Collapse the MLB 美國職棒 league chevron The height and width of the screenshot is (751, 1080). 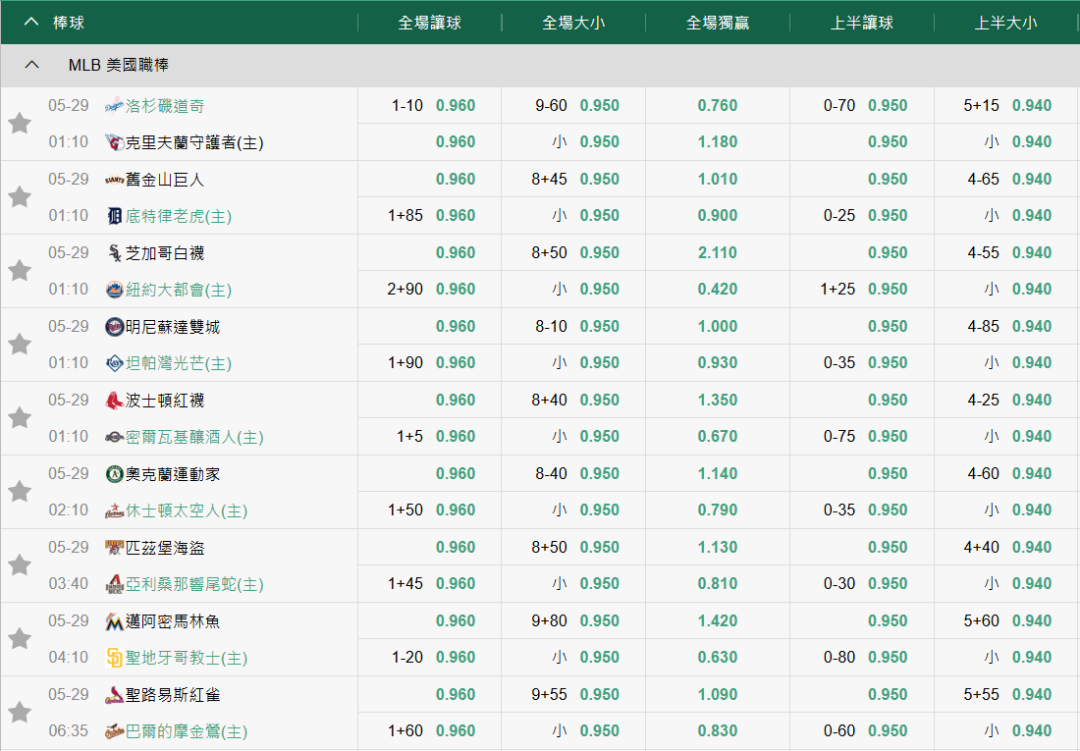pos(32,65)
